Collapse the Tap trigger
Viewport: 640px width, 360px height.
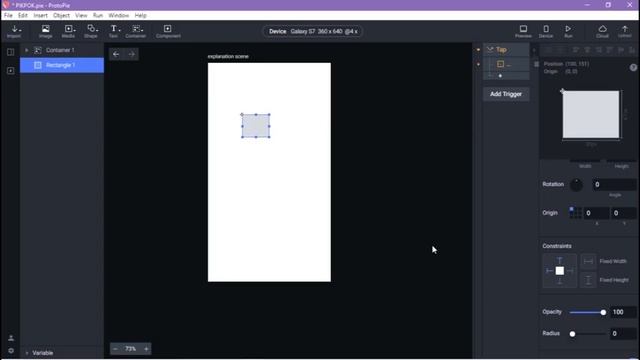tap(490, 50)
